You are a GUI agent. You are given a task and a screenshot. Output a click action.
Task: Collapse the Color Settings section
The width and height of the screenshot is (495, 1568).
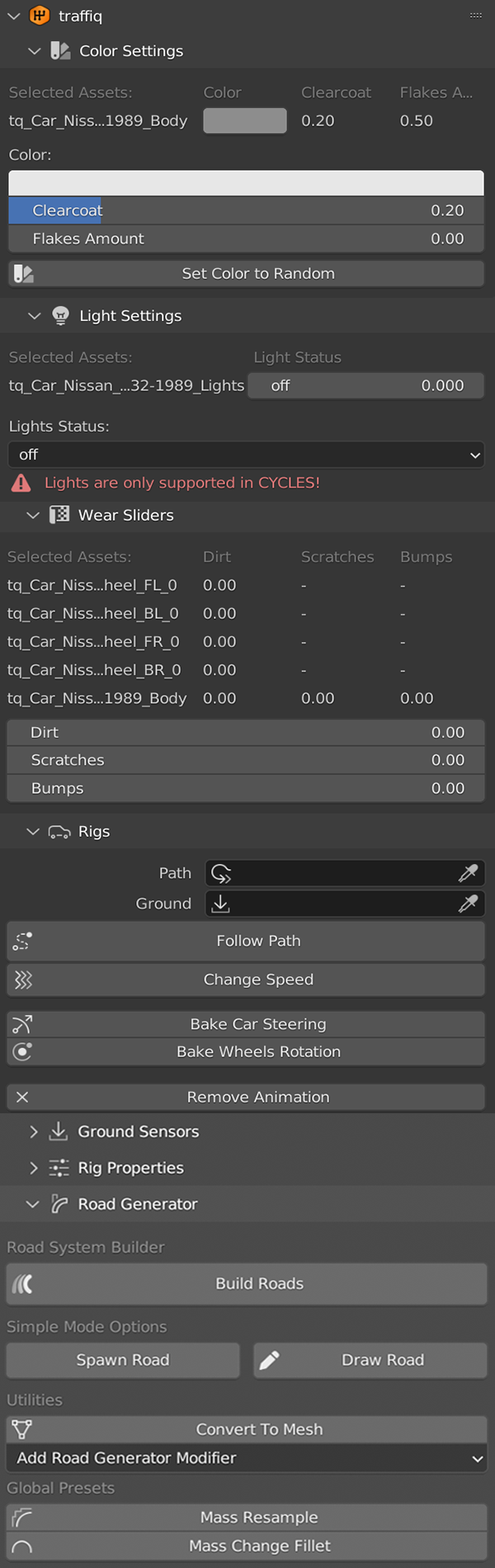tap(34, 51)
